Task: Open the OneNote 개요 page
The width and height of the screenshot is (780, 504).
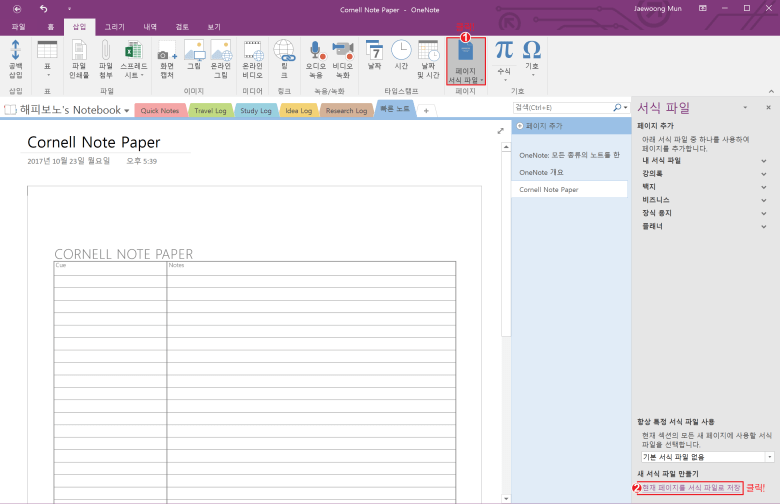Action: [541, 172]
